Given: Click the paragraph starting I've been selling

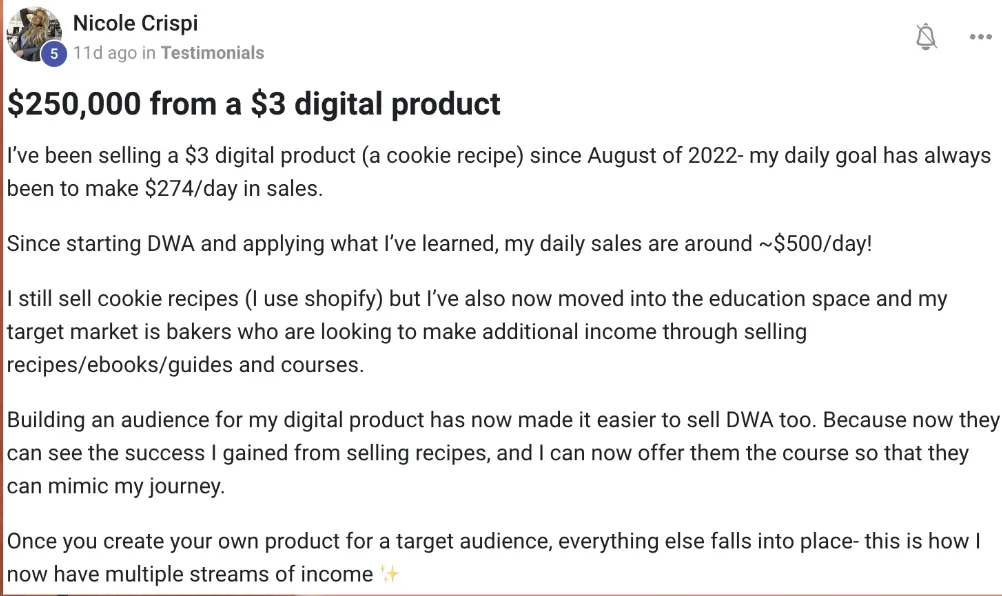Looking at the screenshot, I should (x=498, y=172).
